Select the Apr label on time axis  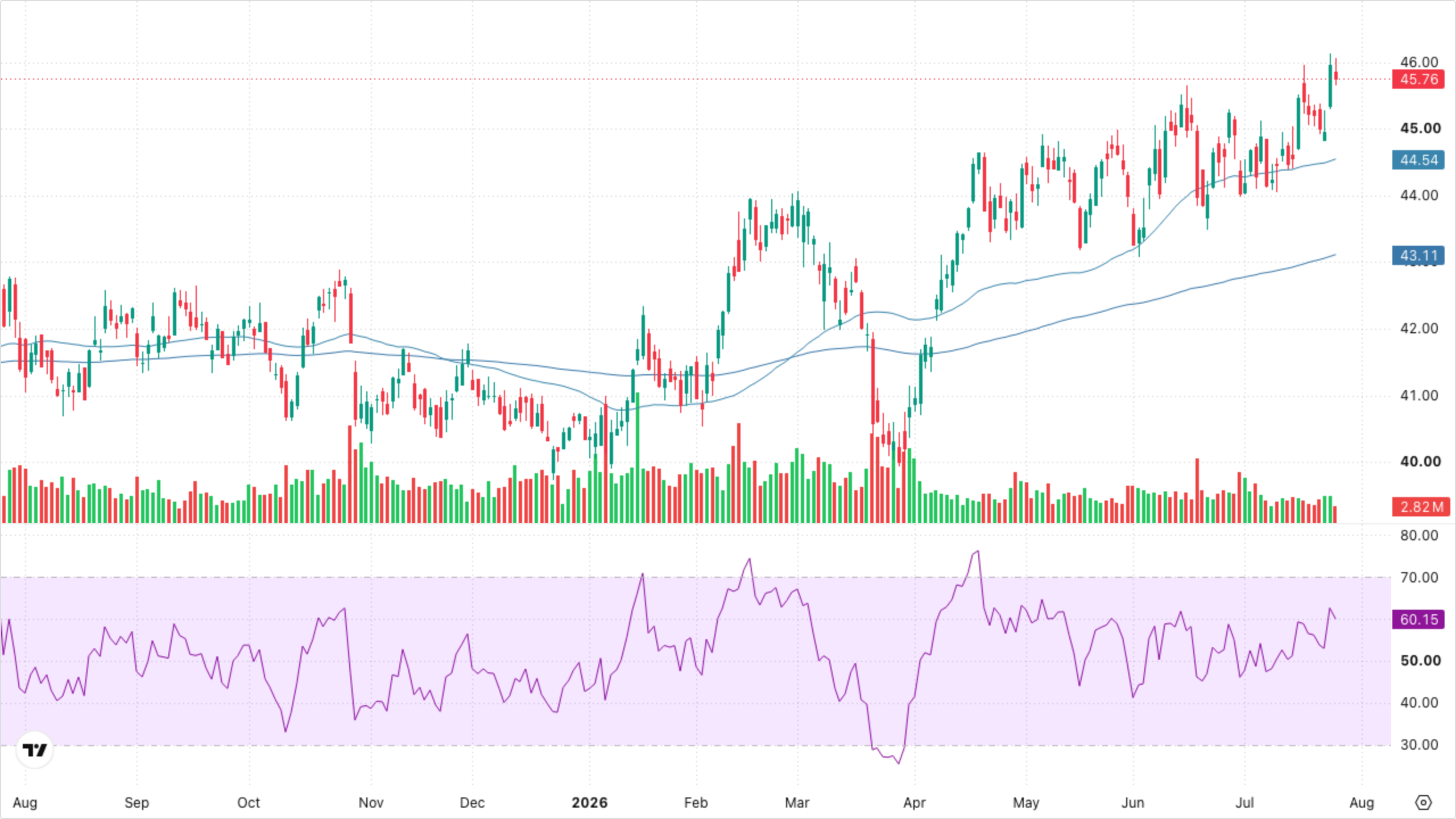(x=914, y=803)
